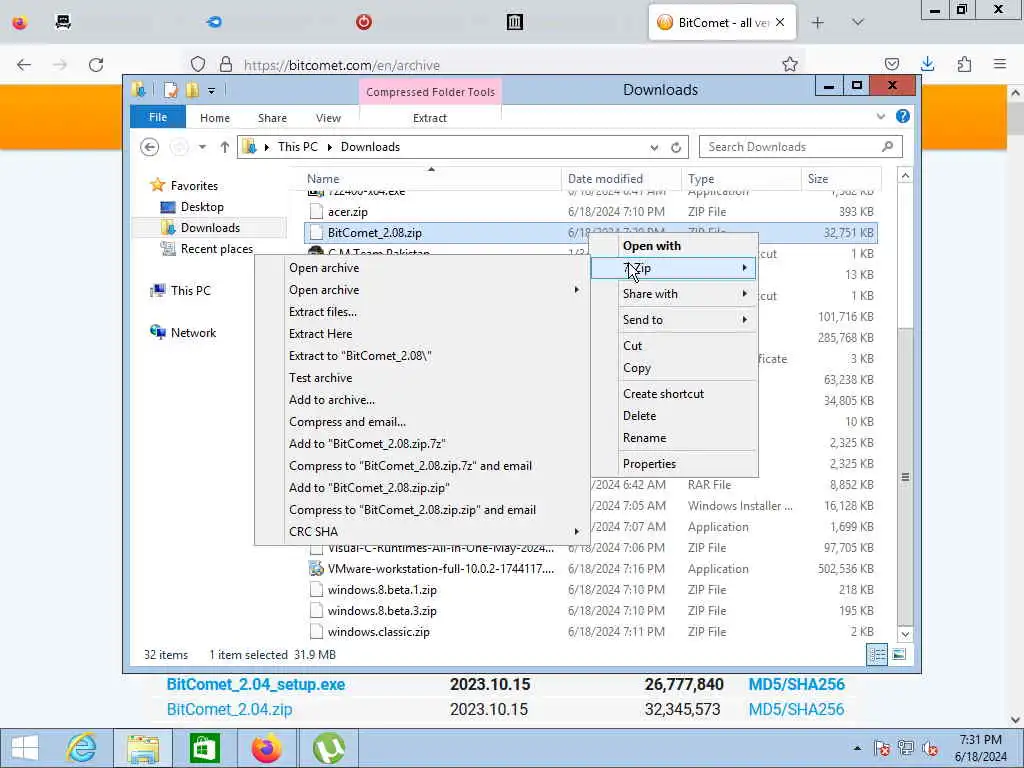Open Explorer Help with the question mark

point(903,116)
